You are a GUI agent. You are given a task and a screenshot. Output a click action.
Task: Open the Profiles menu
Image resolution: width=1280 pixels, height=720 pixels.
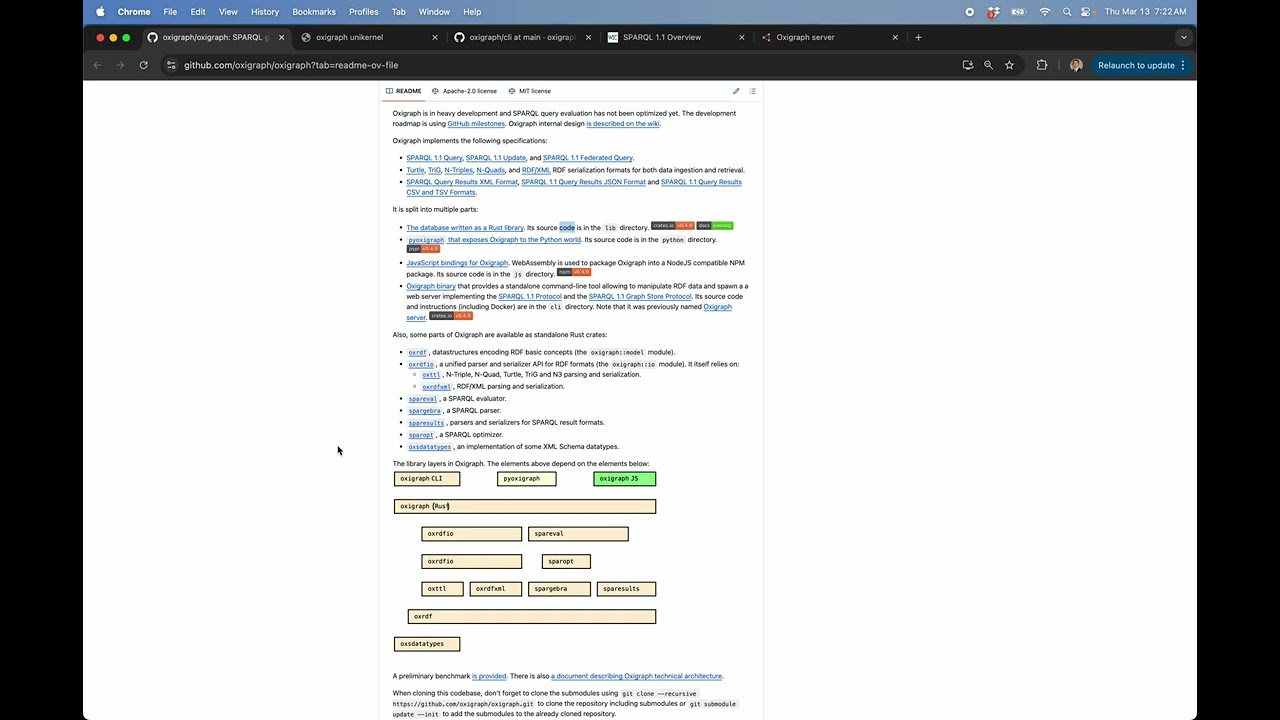coord(363,12)
